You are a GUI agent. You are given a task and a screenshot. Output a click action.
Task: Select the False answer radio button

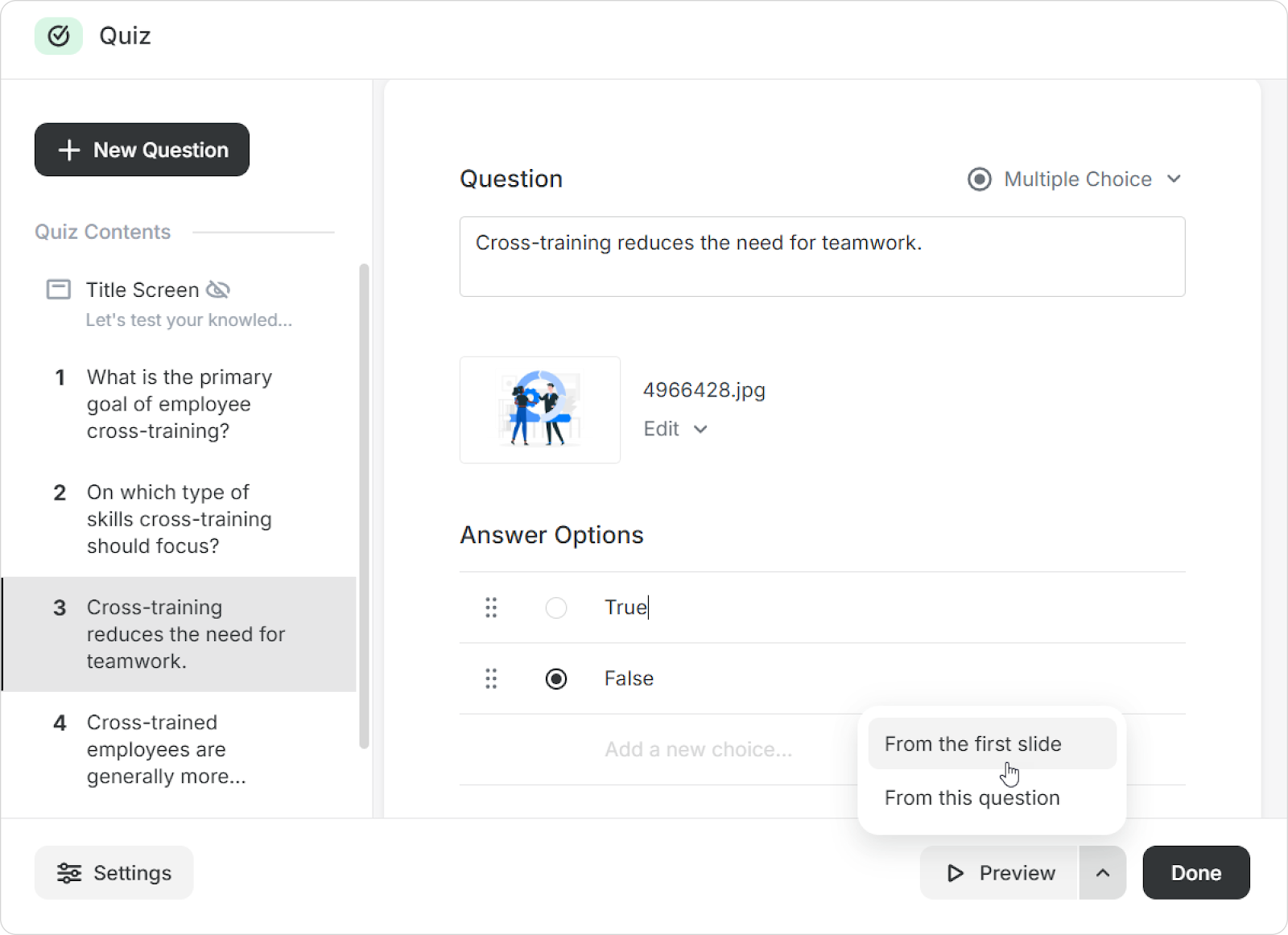[x=556, y=679]
